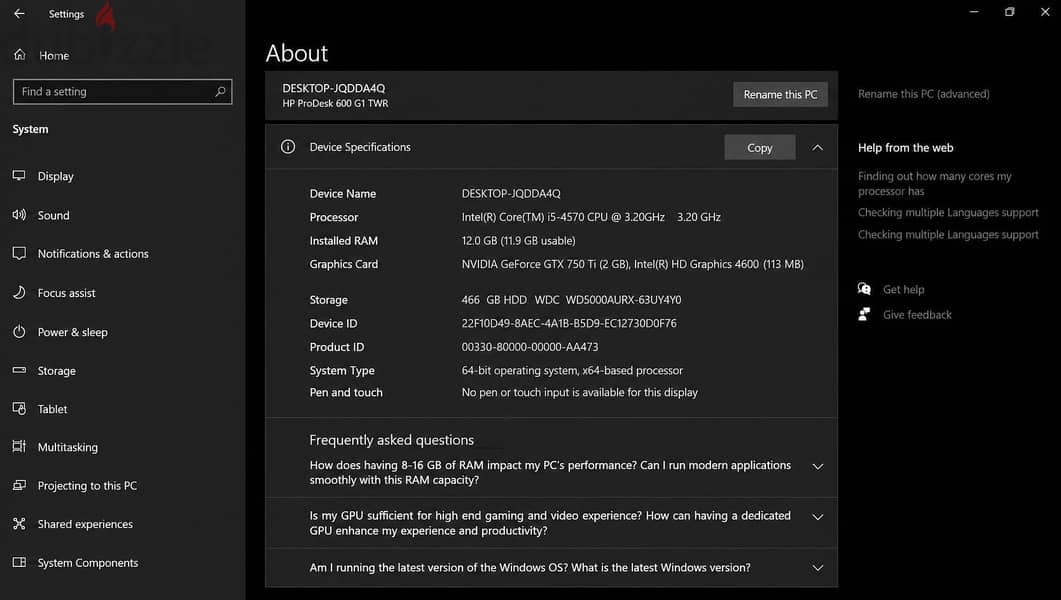Click the search magnifier icon
The width and height of the screenshot is (1061, 600).
(x=220, y=91)
